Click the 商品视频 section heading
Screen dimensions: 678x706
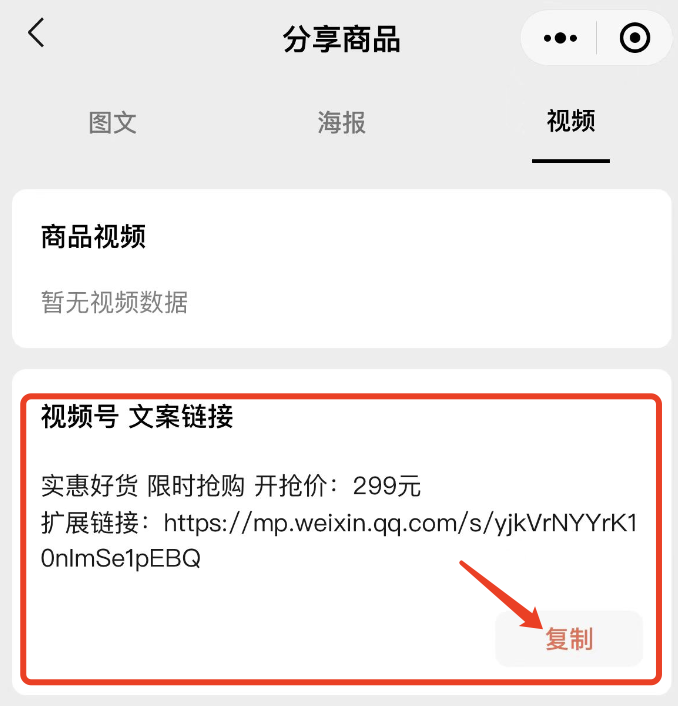(93, 236)
